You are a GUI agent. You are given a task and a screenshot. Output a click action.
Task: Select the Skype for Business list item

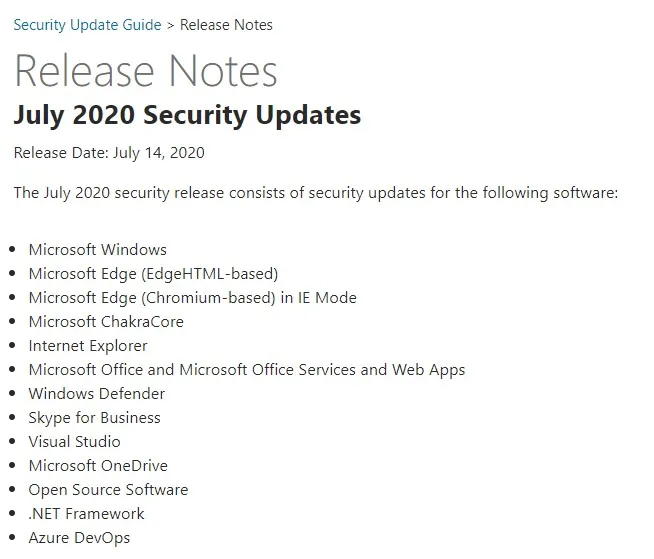(x=94, y=418)
